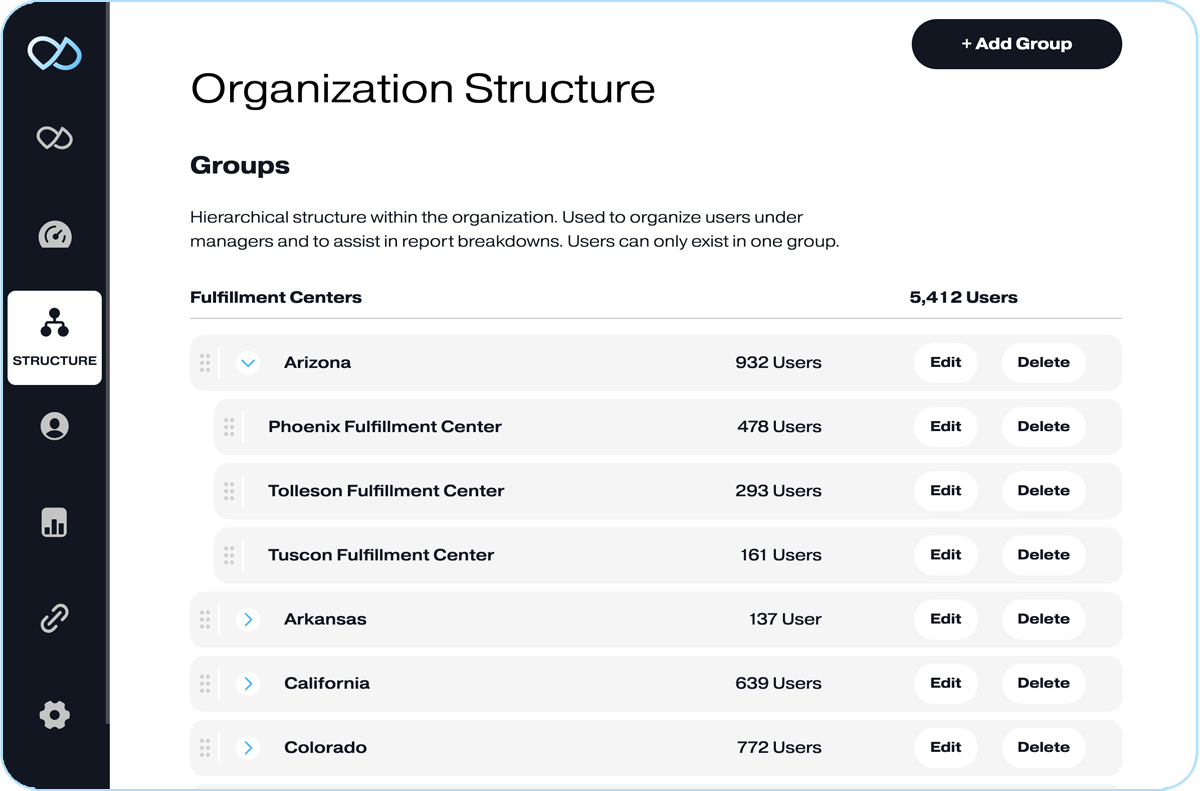The image size is (1200, 791).
Task: Open the user profile sidebar icon
Action: [x=55, y=426]
